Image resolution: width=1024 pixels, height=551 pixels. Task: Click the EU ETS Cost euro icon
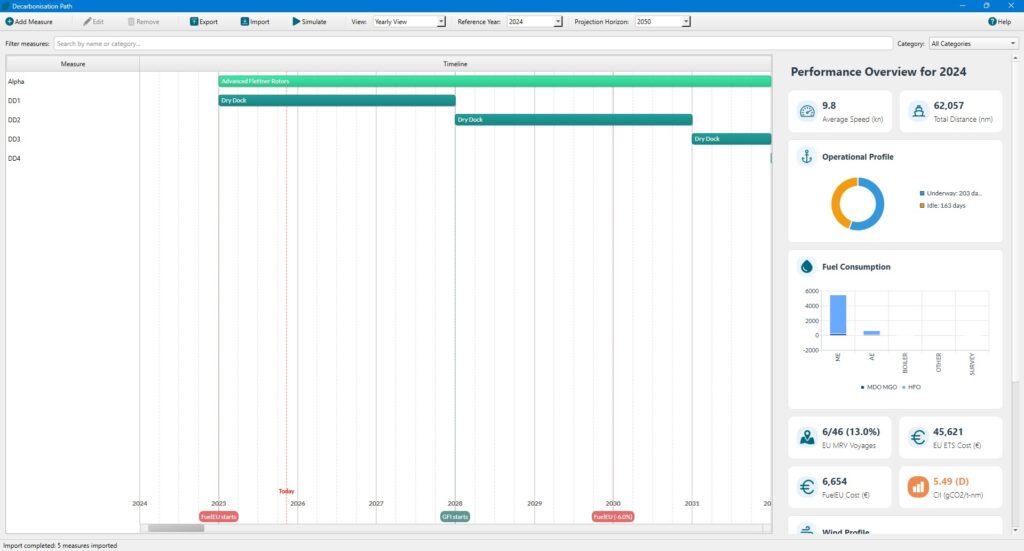tap(918, 437)
